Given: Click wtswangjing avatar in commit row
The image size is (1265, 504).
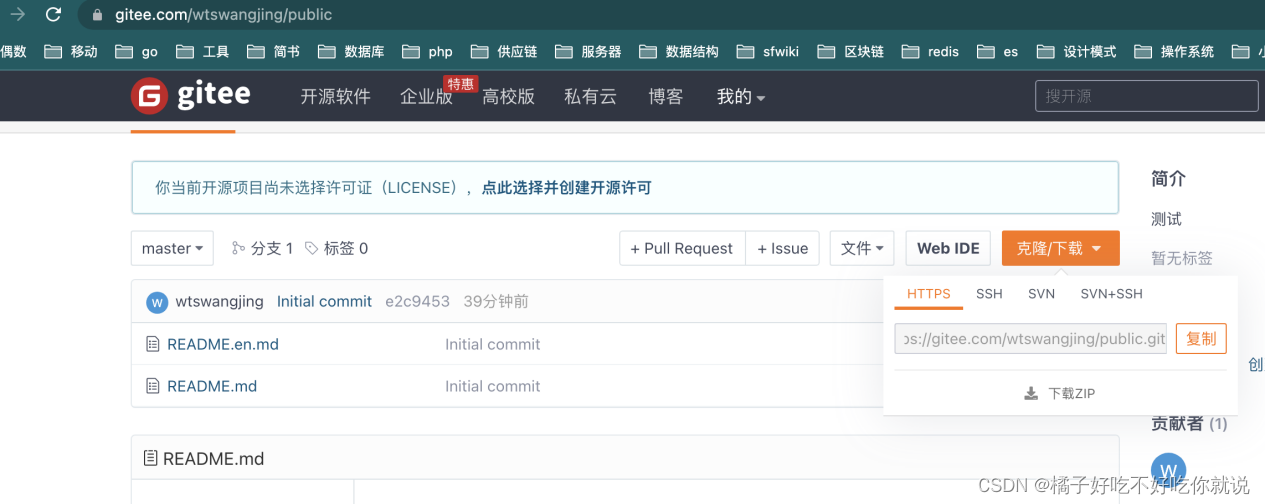Looking at the screenshot, I should click(157, 302).
